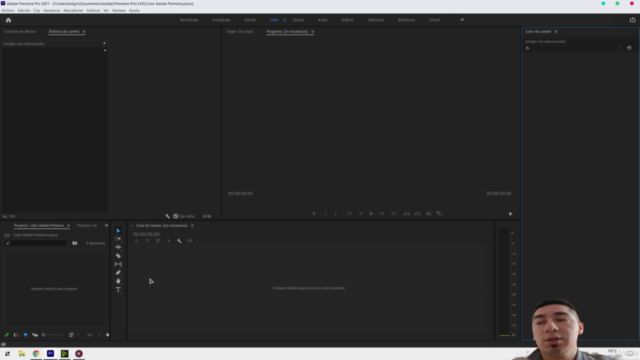
Task: Click Export Frame camera icon
Action: [x=429, y=213]
